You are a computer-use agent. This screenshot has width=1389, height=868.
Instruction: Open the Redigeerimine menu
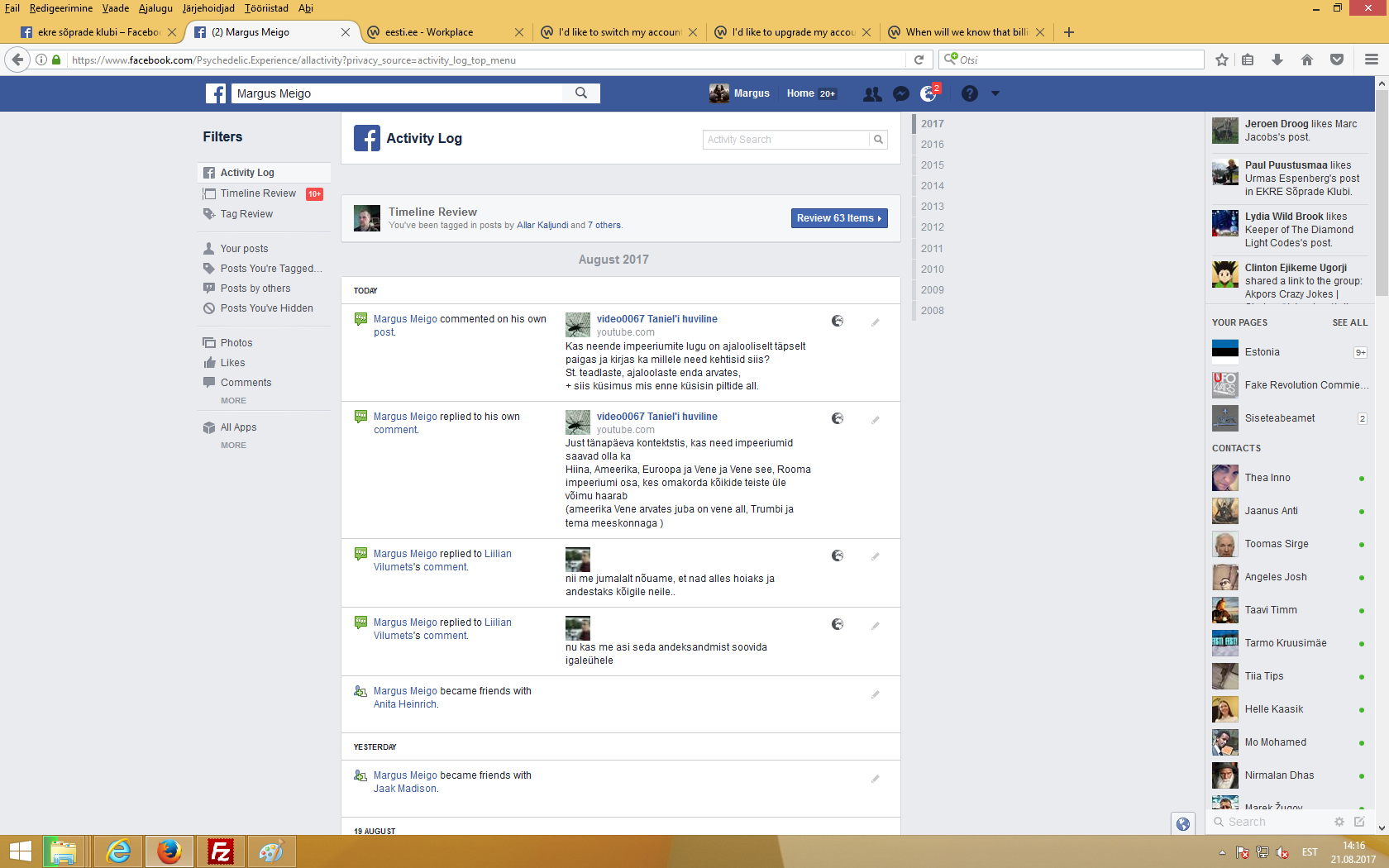pyautogui.click(x=61, y=8)
